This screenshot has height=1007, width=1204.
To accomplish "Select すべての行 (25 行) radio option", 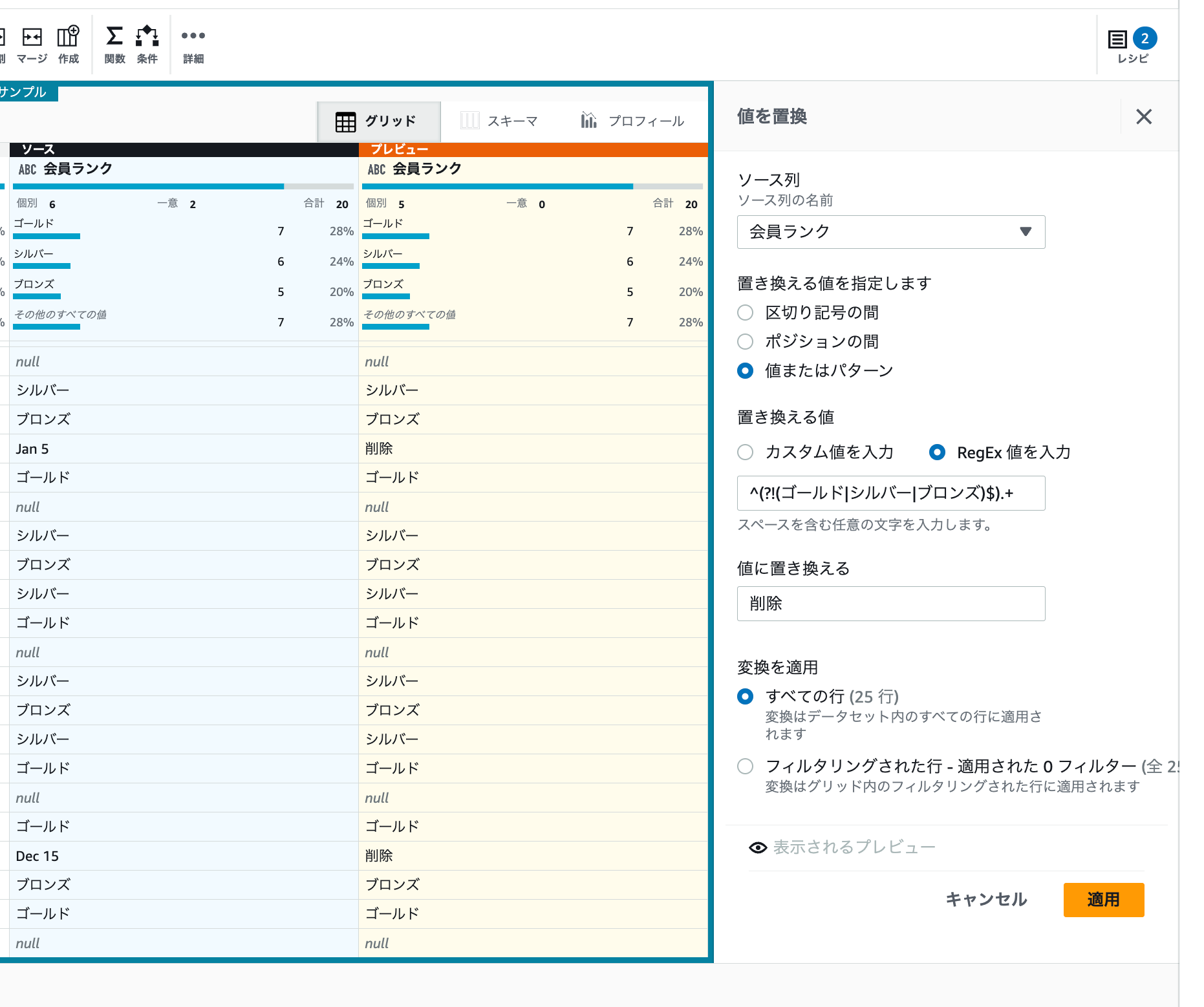I will (x=746, y=696).
